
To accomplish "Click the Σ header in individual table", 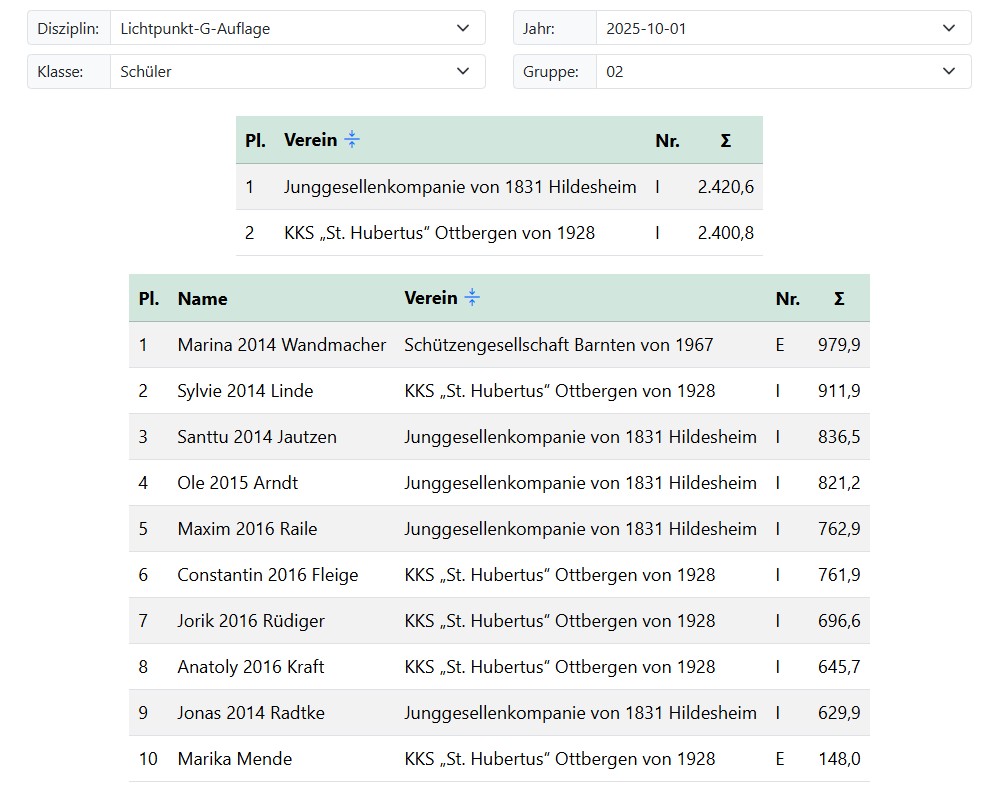I will (x=838, y=298).
